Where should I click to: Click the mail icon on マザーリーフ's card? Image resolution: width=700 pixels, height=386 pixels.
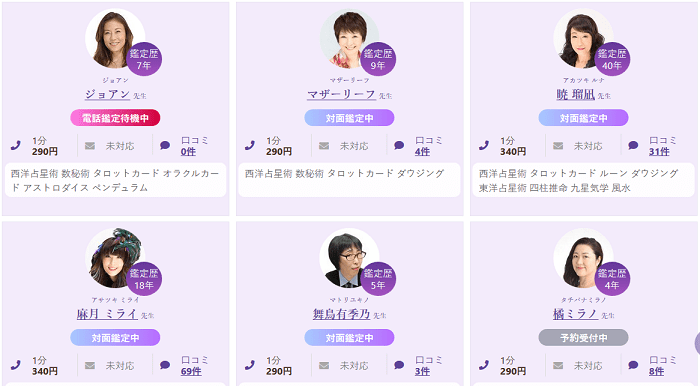pos(324,146)
